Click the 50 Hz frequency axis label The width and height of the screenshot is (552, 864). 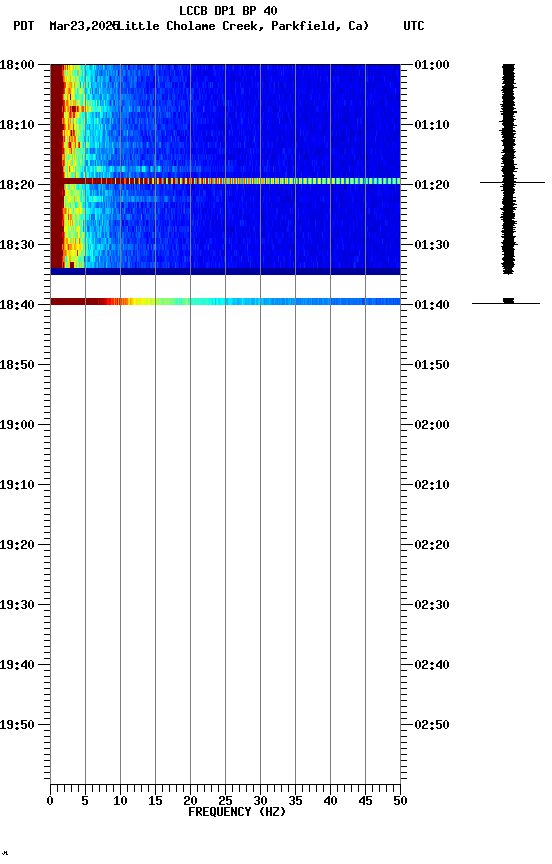tap(400, 801)
